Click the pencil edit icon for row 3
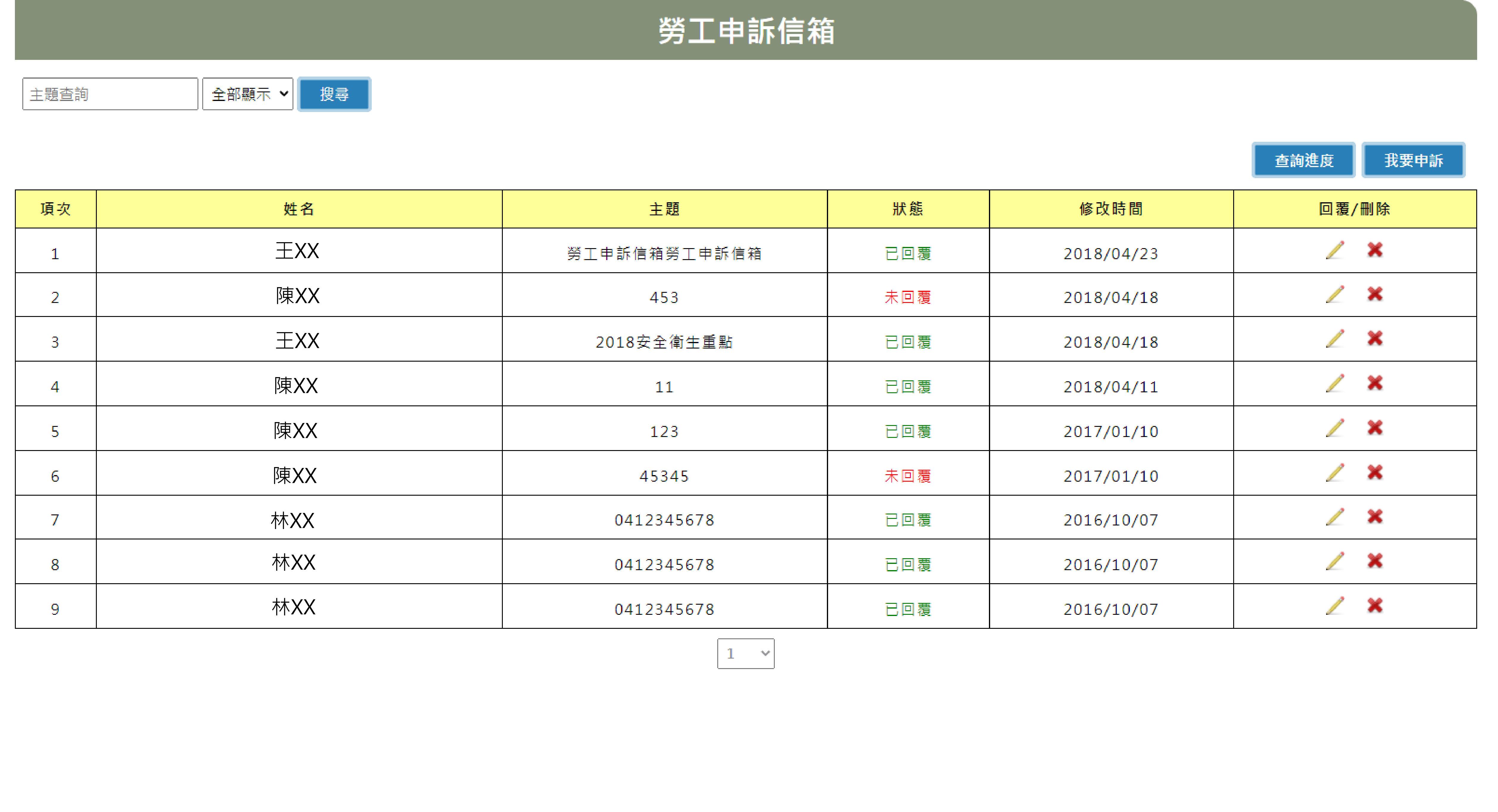 click(1334, 338)
